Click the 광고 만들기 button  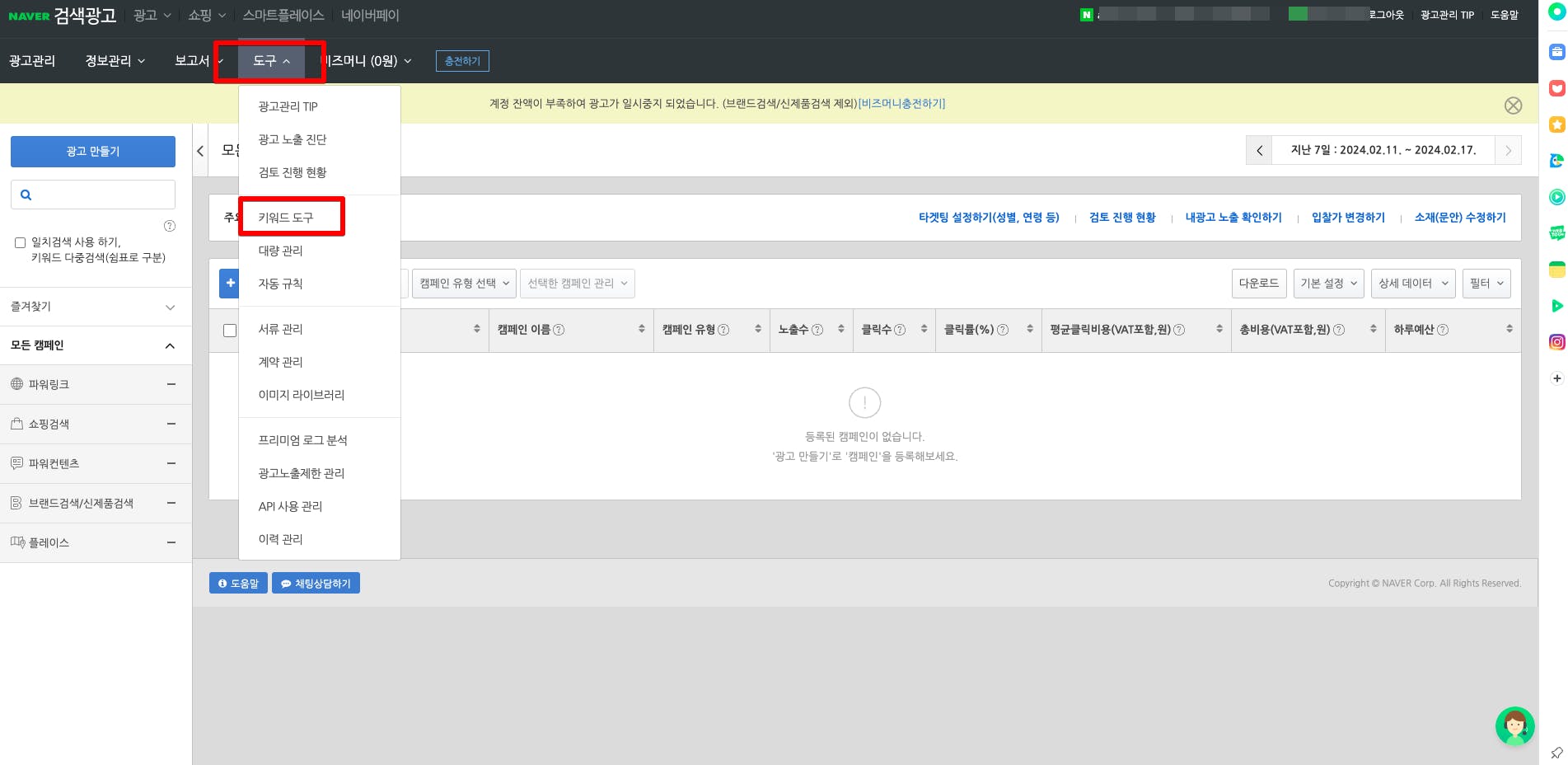coord(93,152)
